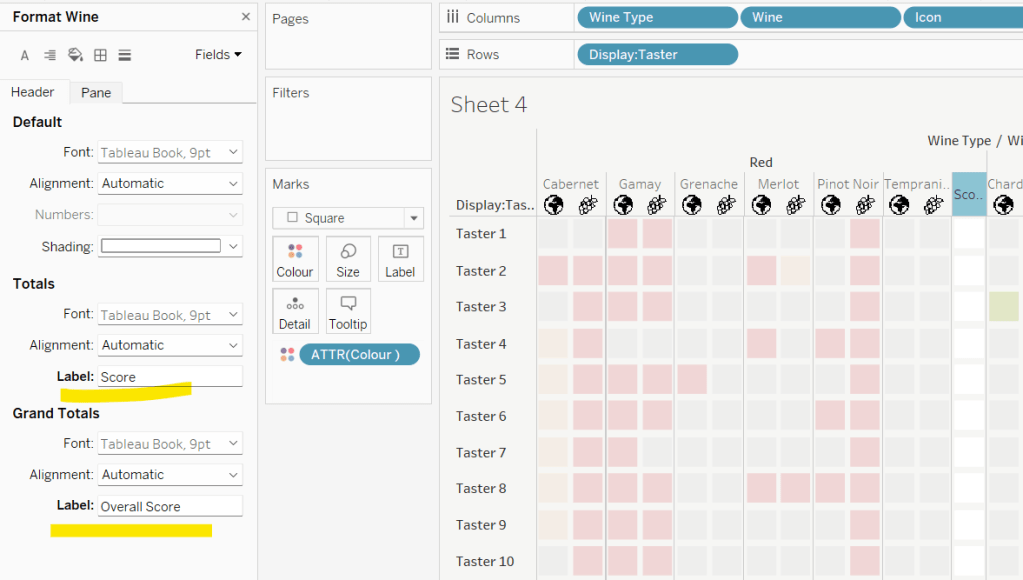Image resolution: width=1023 pixels, height=580 pixels.
Task: Click the Wine Type pill in Columns
Action: tap(656, 18)
